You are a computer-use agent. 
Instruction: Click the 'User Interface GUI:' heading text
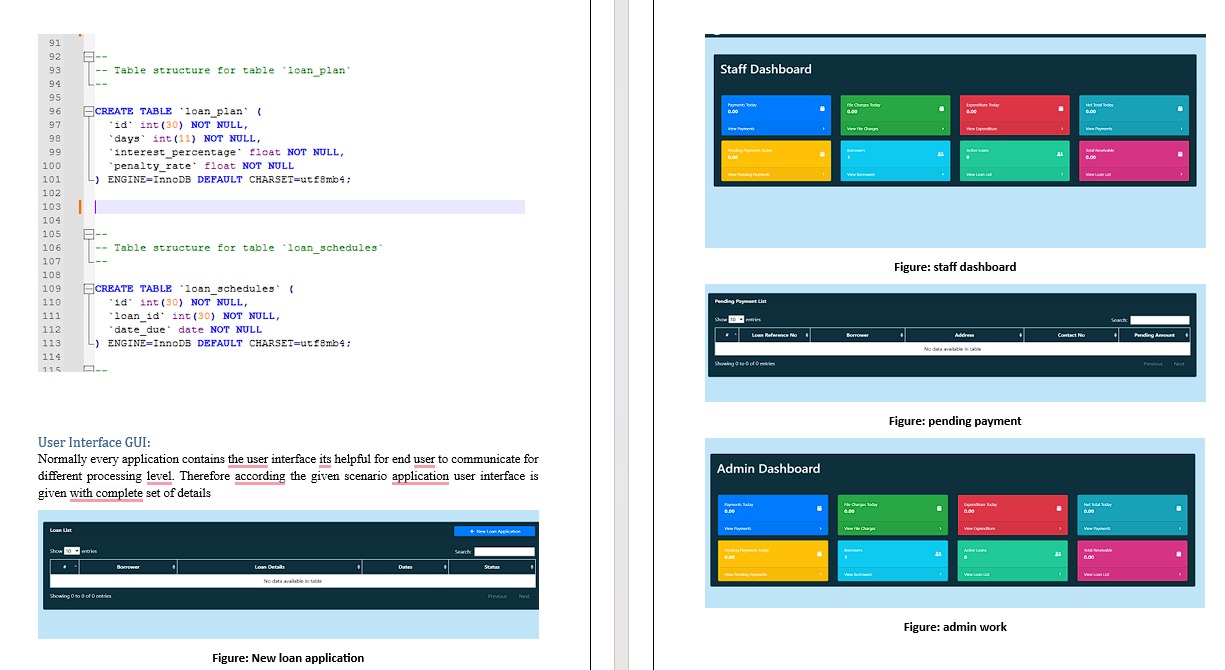[x=94, y=442]
